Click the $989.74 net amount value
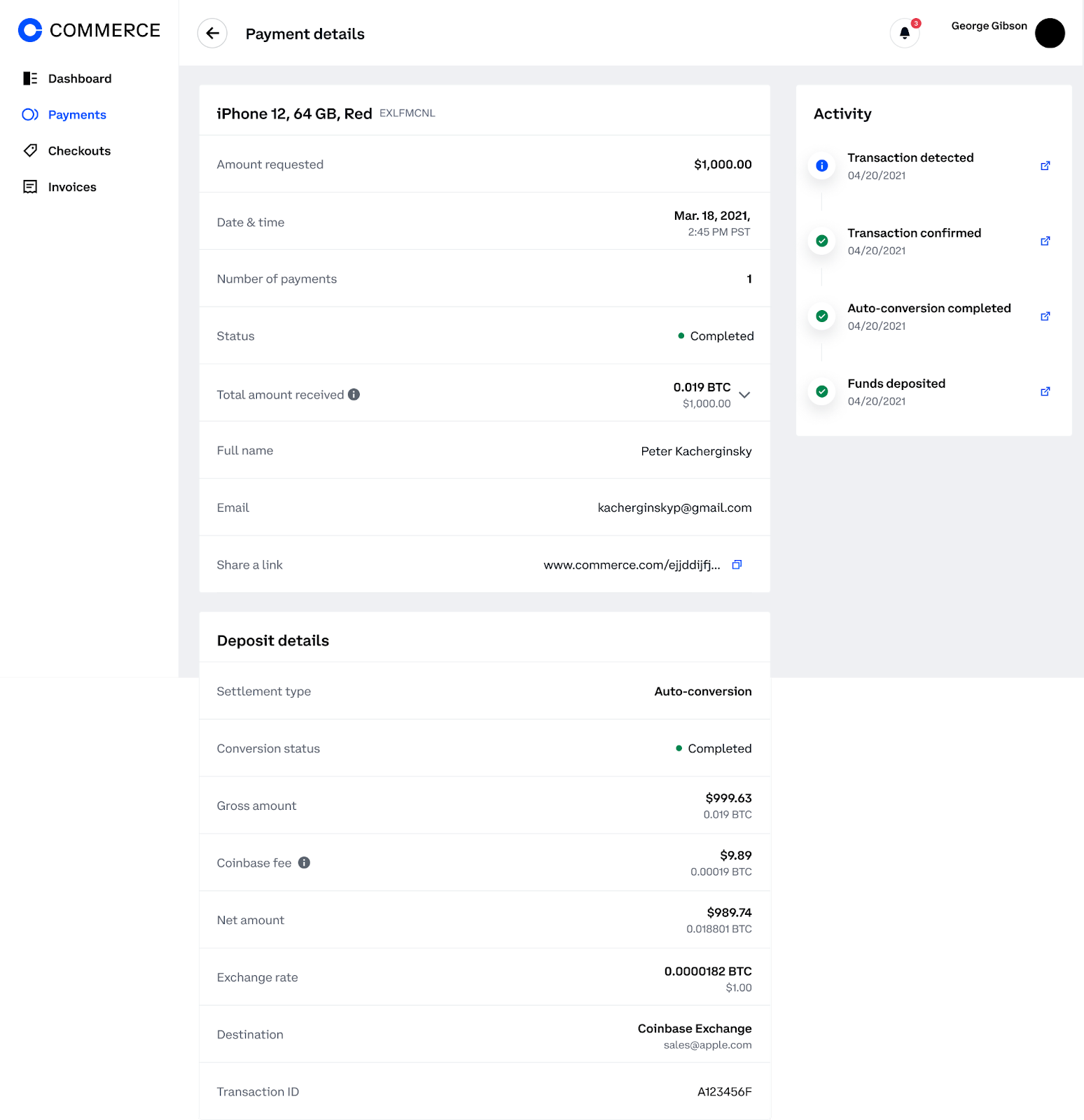 pos(729,913)
